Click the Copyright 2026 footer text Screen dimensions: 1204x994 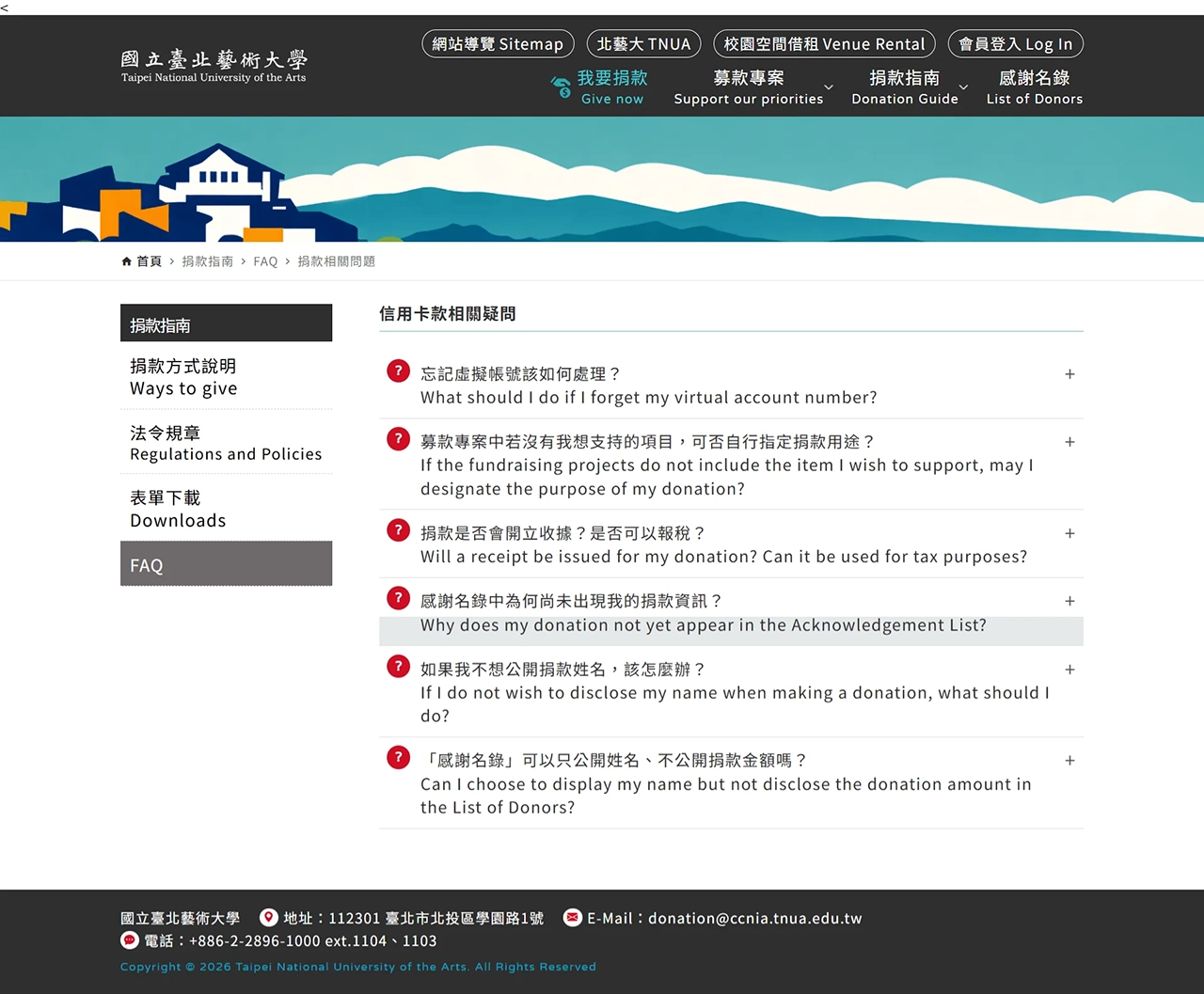pos(357,967)
